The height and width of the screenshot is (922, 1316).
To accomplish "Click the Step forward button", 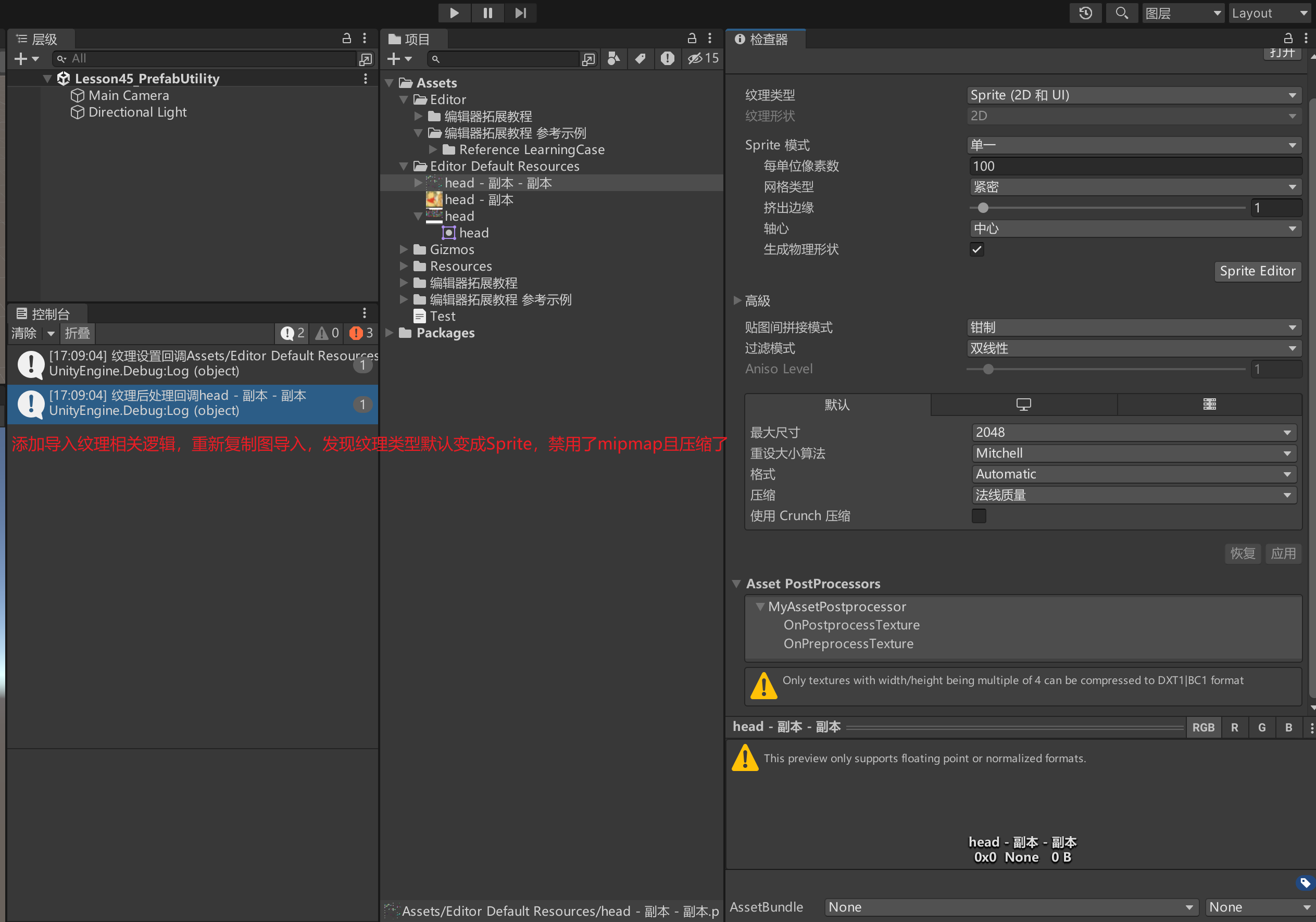I will 520,12.
